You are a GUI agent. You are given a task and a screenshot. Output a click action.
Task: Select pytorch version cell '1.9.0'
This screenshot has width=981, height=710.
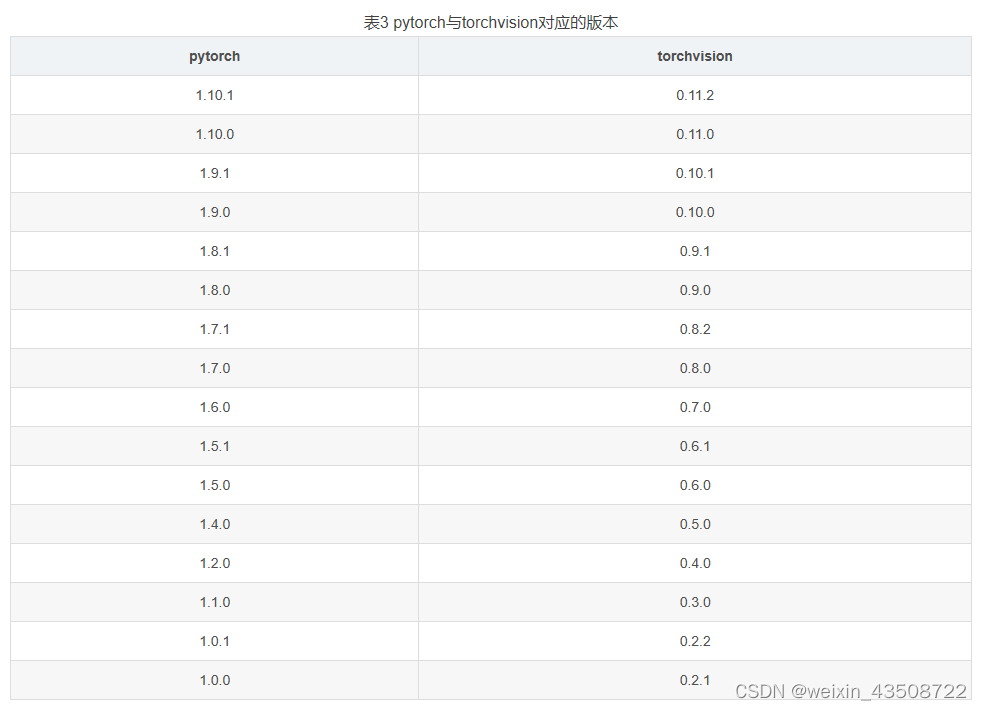215,212
